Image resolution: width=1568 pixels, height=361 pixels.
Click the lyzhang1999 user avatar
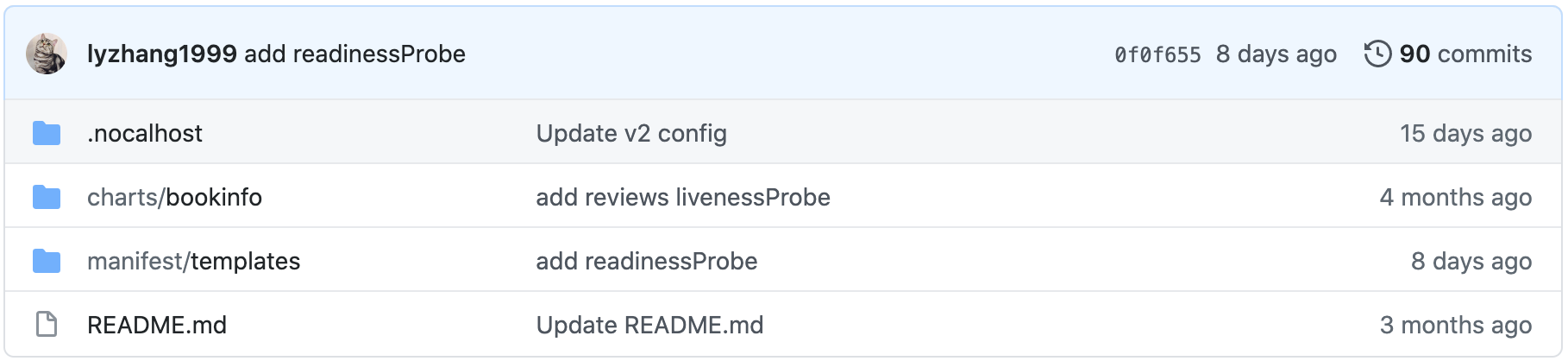tap(47, 54)
